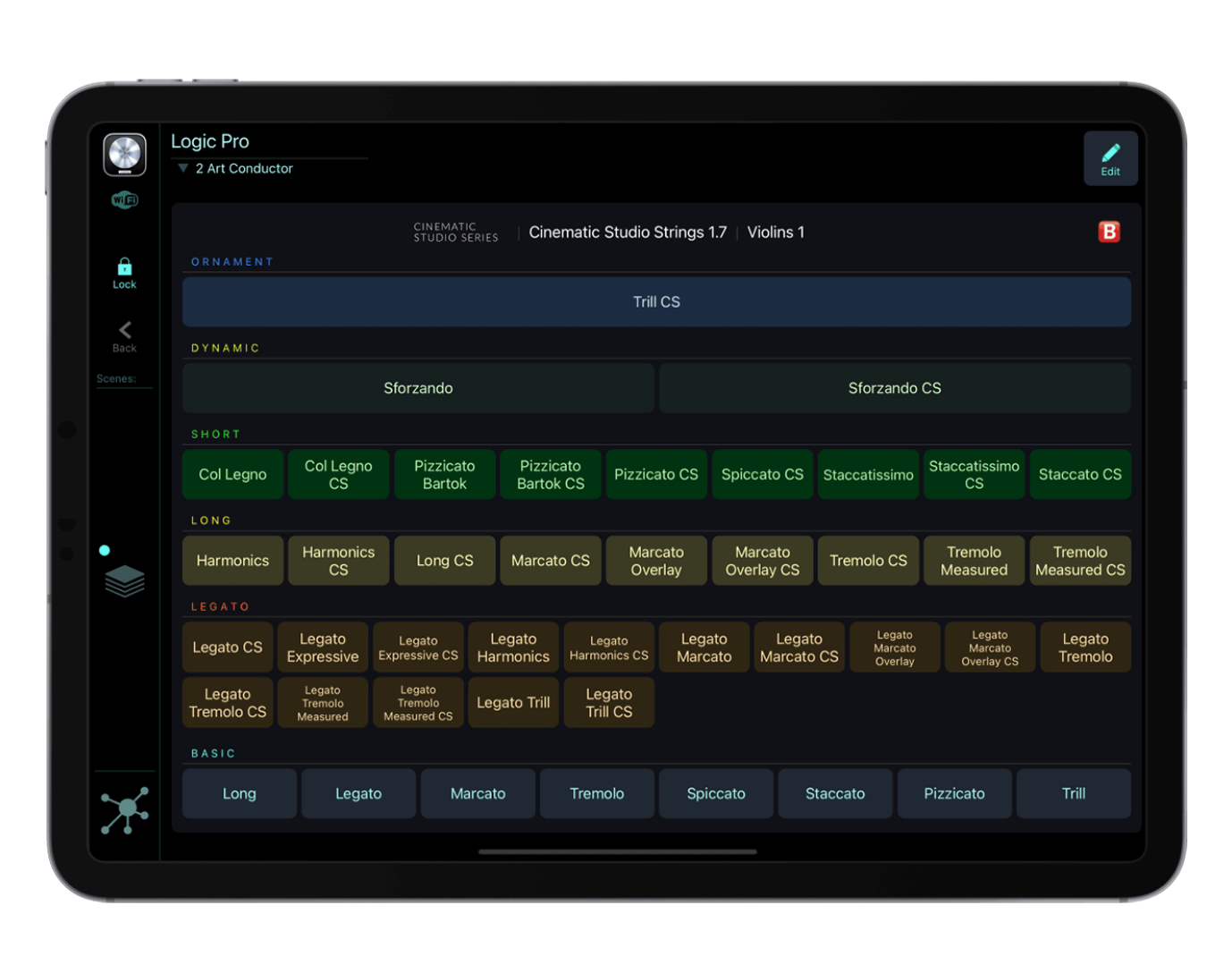The height and width of the screenshot is (973, 1232).
Task: Click the Edit pencil button
Action: point(1110,158)
